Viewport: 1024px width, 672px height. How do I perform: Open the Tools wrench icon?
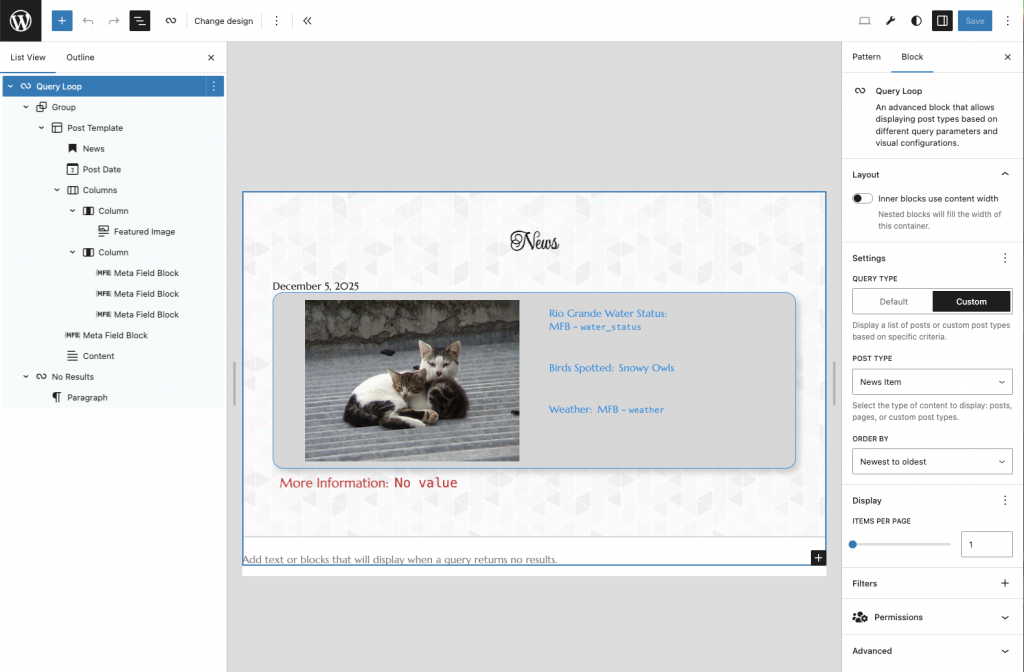(x=891, y=20)
